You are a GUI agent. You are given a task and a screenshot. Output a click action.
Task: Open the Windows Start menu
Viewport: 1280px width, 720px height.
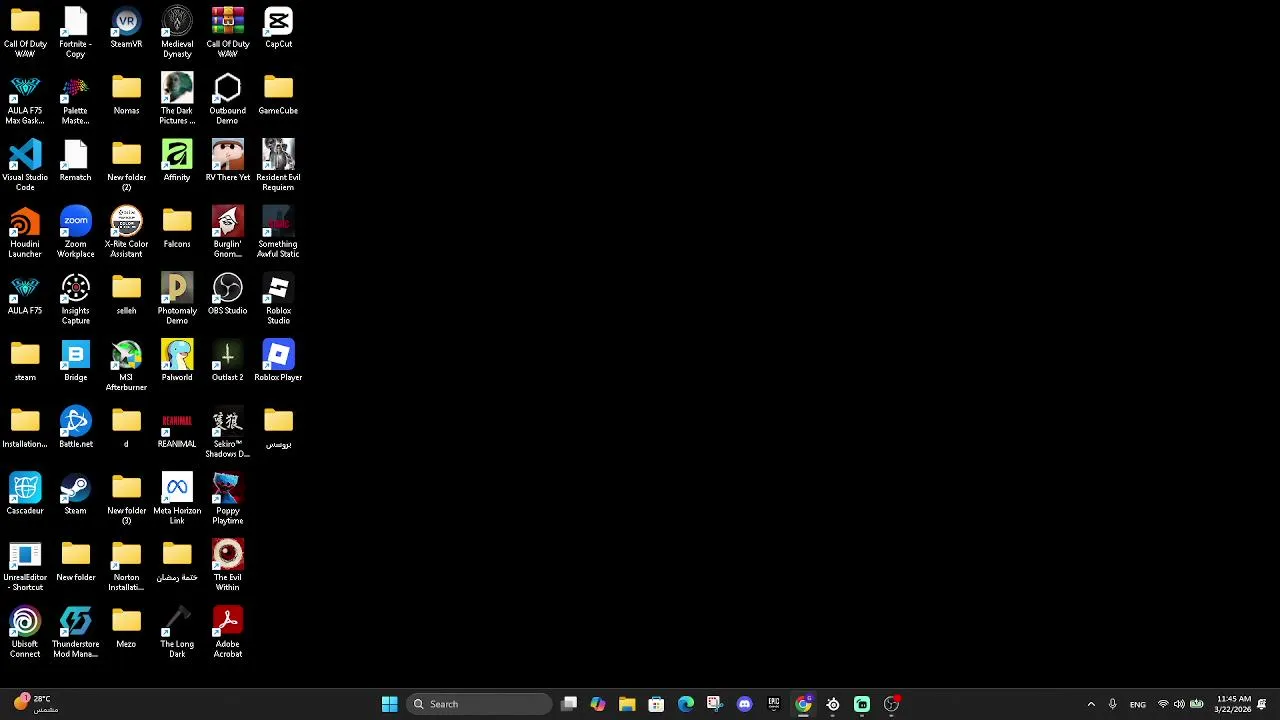click(389, 704)
